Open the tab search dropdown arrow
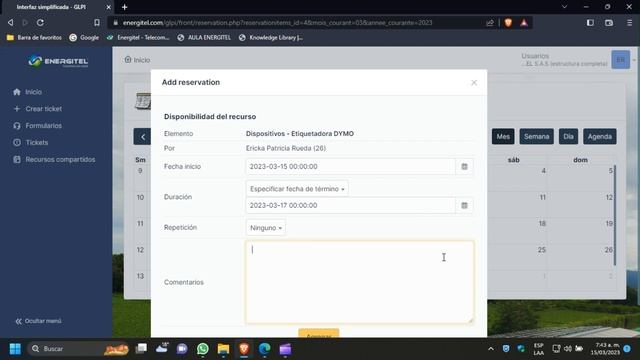Image resolution: width=640 pixels, height=360 pixels. pyautogui.click(x=564, y=7)
